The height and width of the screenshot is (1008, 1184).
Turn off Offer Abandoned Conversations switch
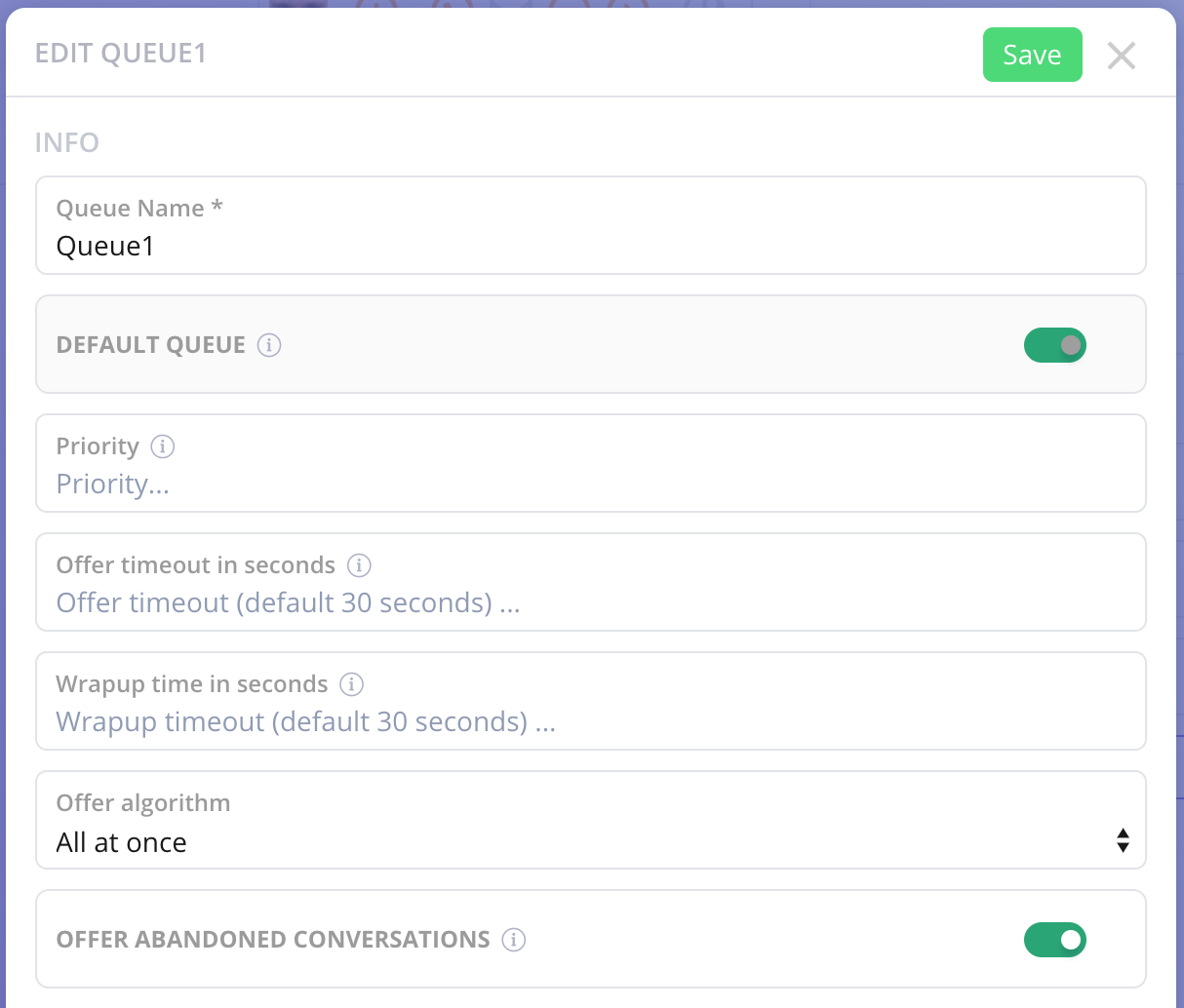point(1054,940)
